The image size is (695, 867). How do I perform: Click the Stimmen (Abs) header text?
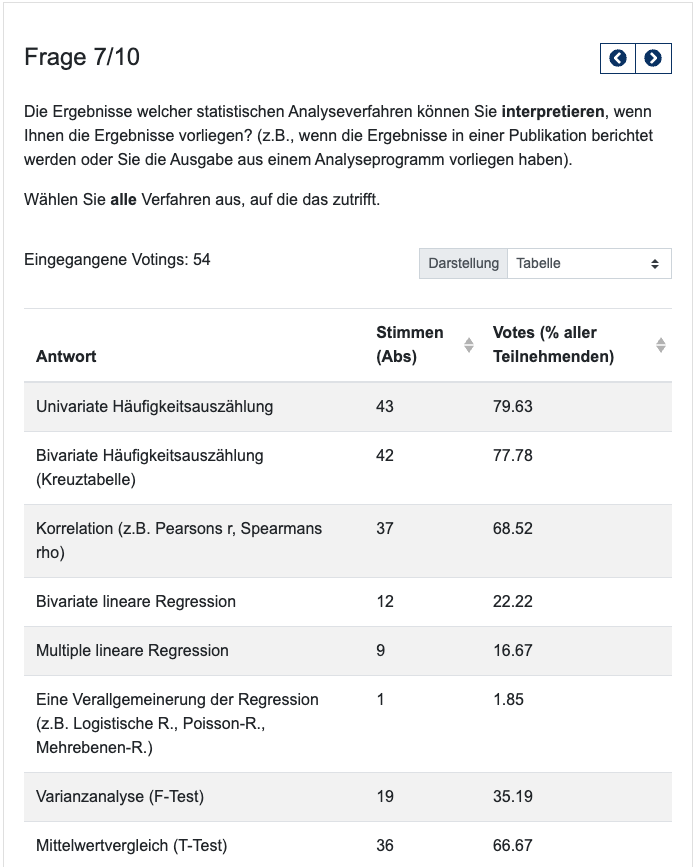tap(410, 344)
